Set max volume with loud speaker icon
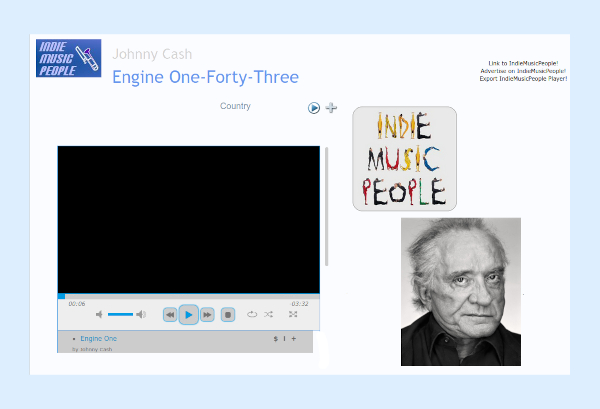Viewport: 600px width, 409px height. coord(141,314)
